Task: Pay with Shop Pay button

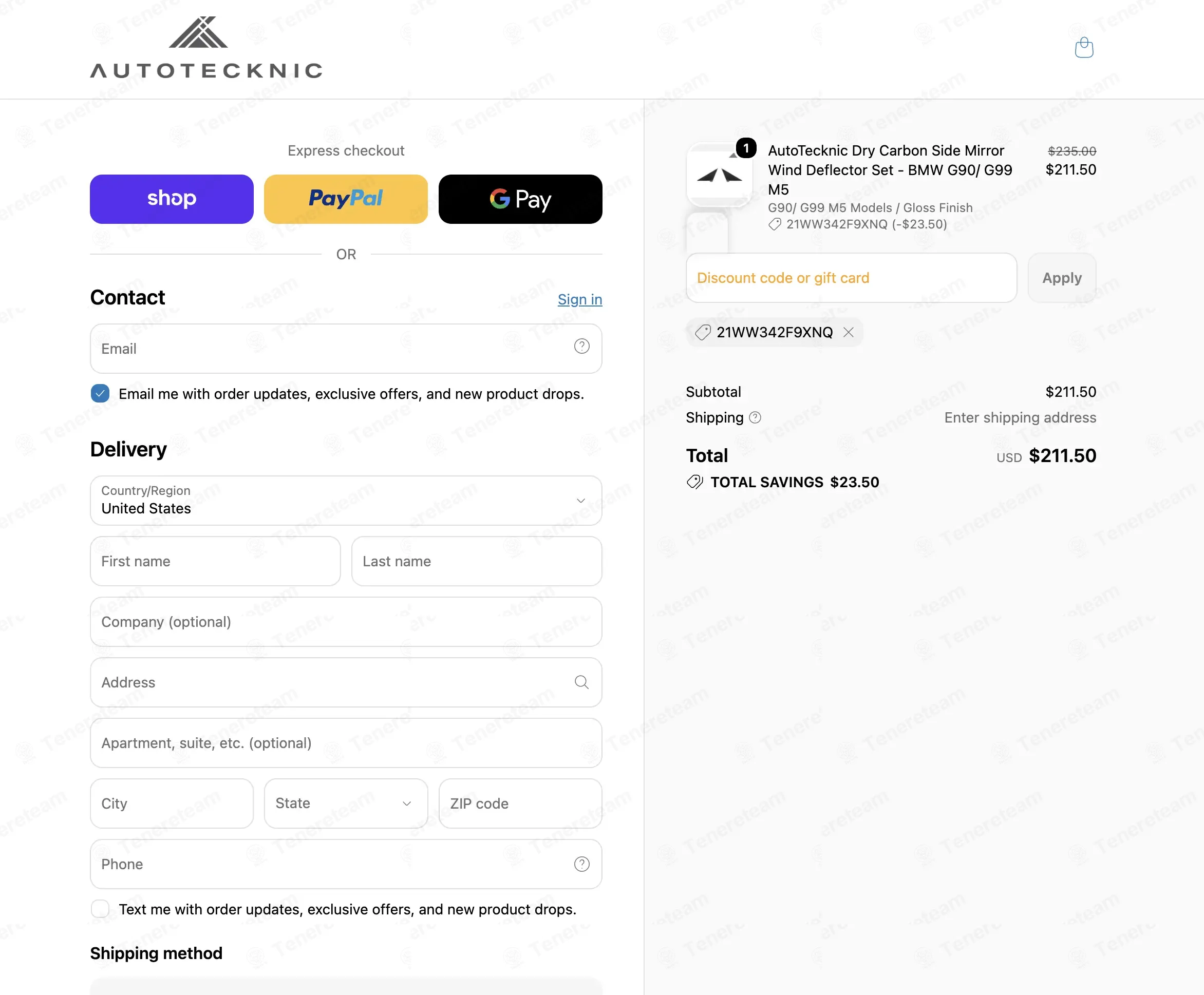Action: tap(172, 199)
